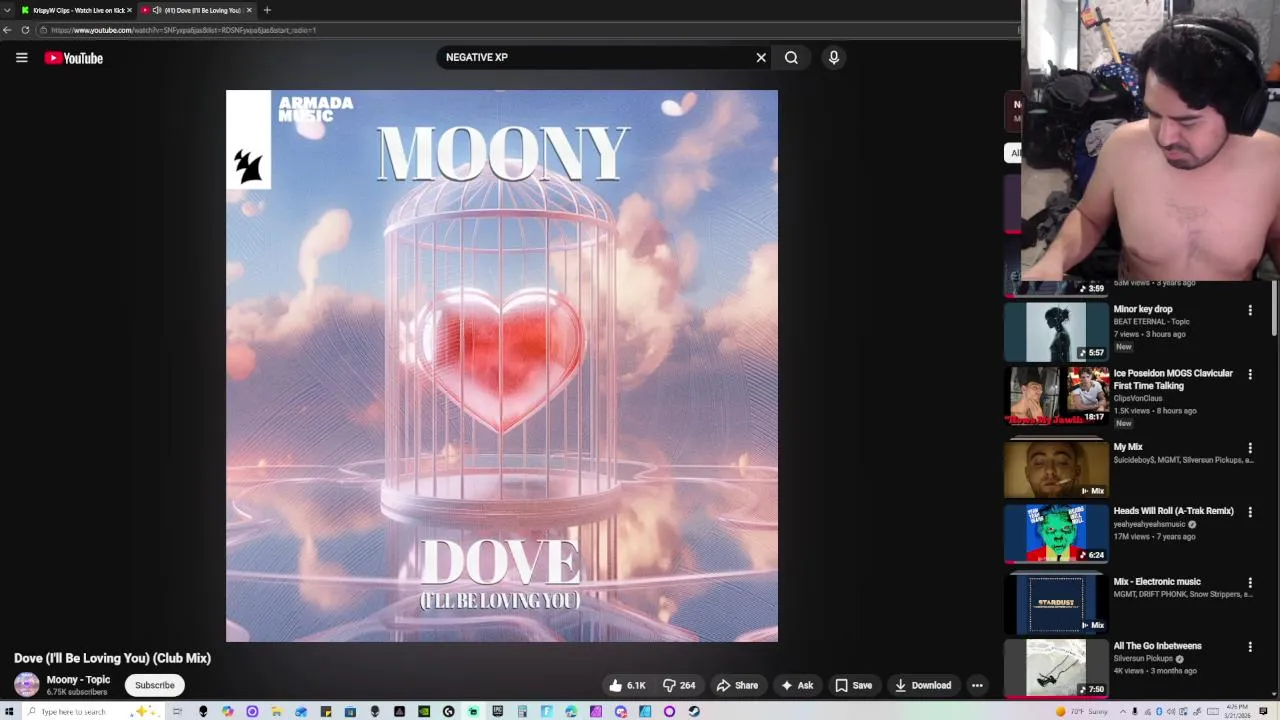Open Mix - Electronic music title
The image size is (1280, 720).
point(1157,582)
